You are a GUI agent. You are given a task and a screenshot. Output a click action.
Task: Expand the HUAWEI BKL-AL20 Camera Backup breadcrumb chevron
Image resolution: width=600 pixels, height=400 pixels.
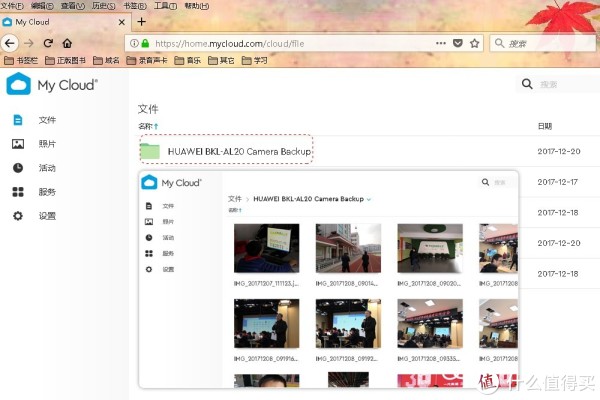click(x=369, y=199)
